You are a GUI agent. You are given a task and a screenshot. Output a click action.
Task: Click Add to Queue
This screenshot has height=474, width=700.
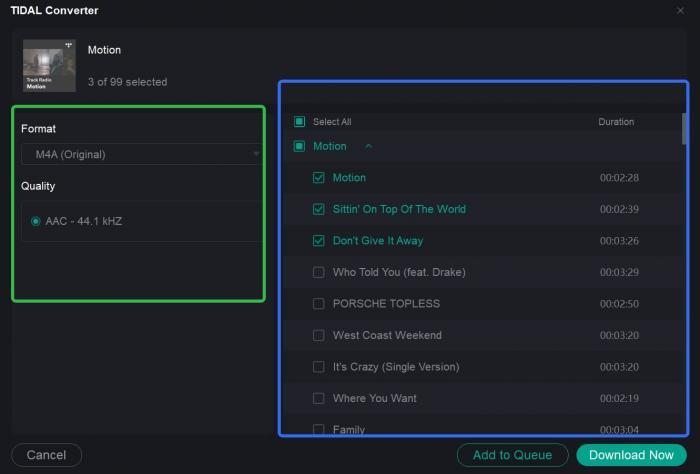coord(512,455)
